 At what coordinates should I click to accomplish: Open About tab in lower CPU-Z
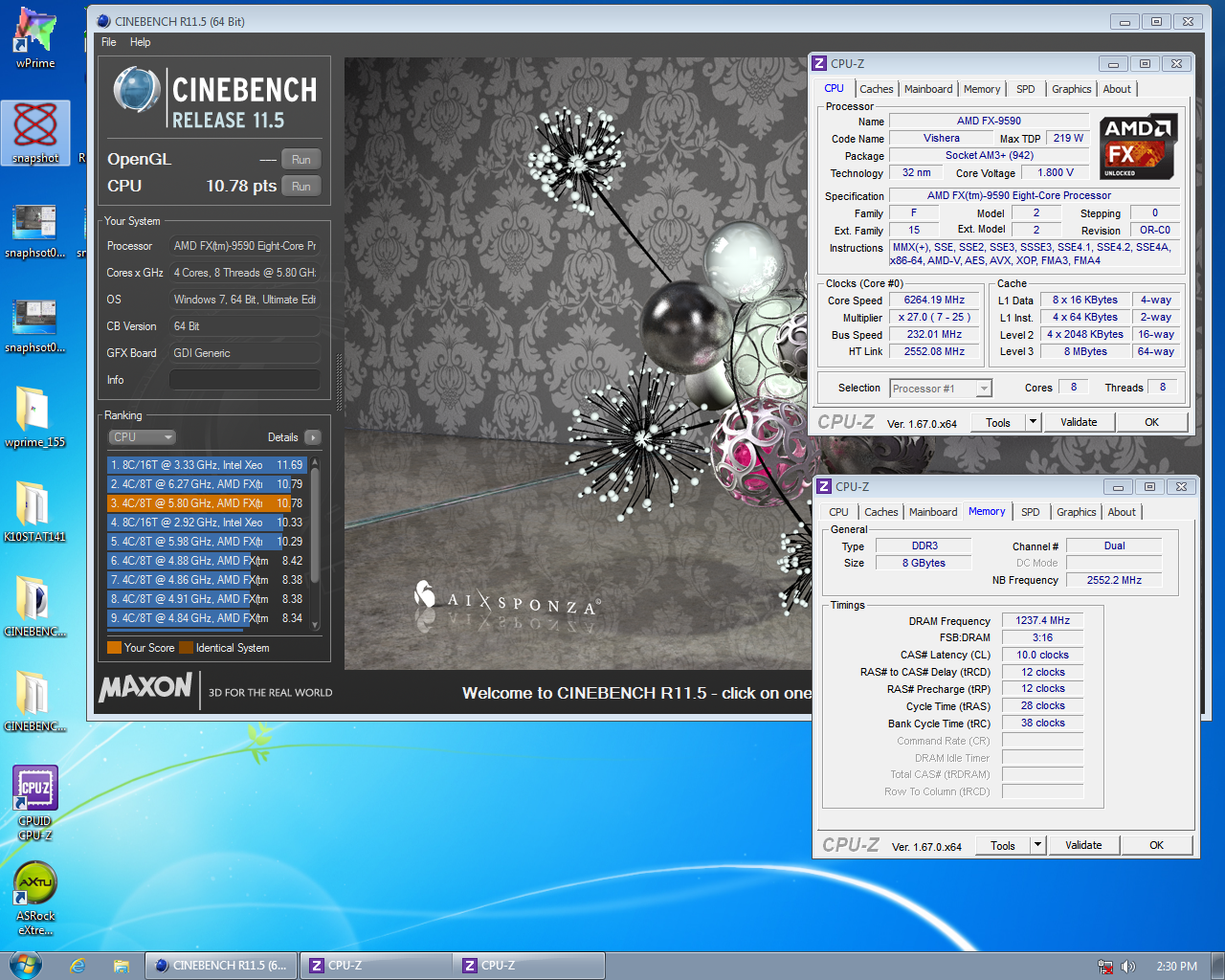click(1122, 512)
